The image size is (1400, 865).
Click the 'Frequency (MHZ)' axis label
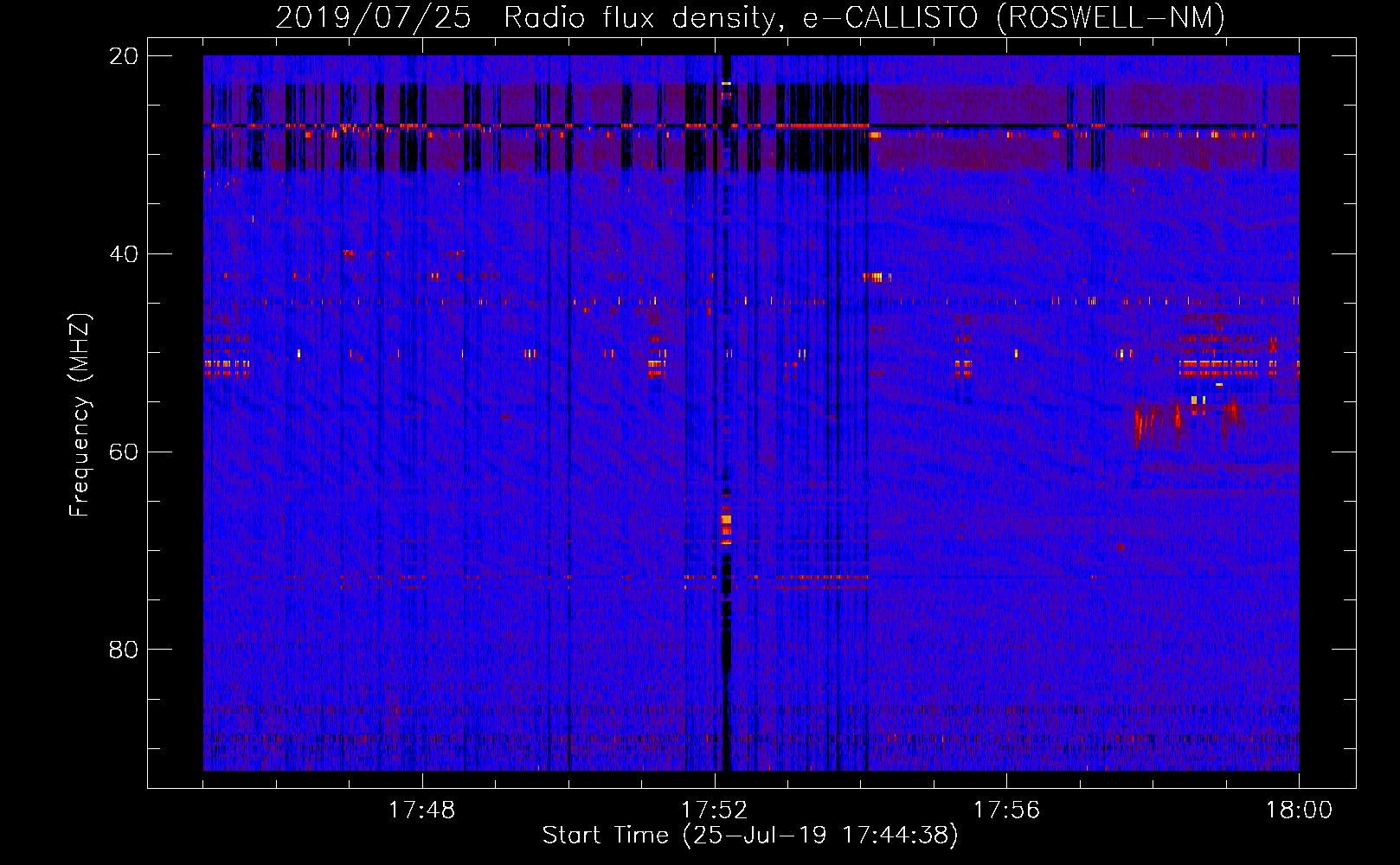point(80,415)
